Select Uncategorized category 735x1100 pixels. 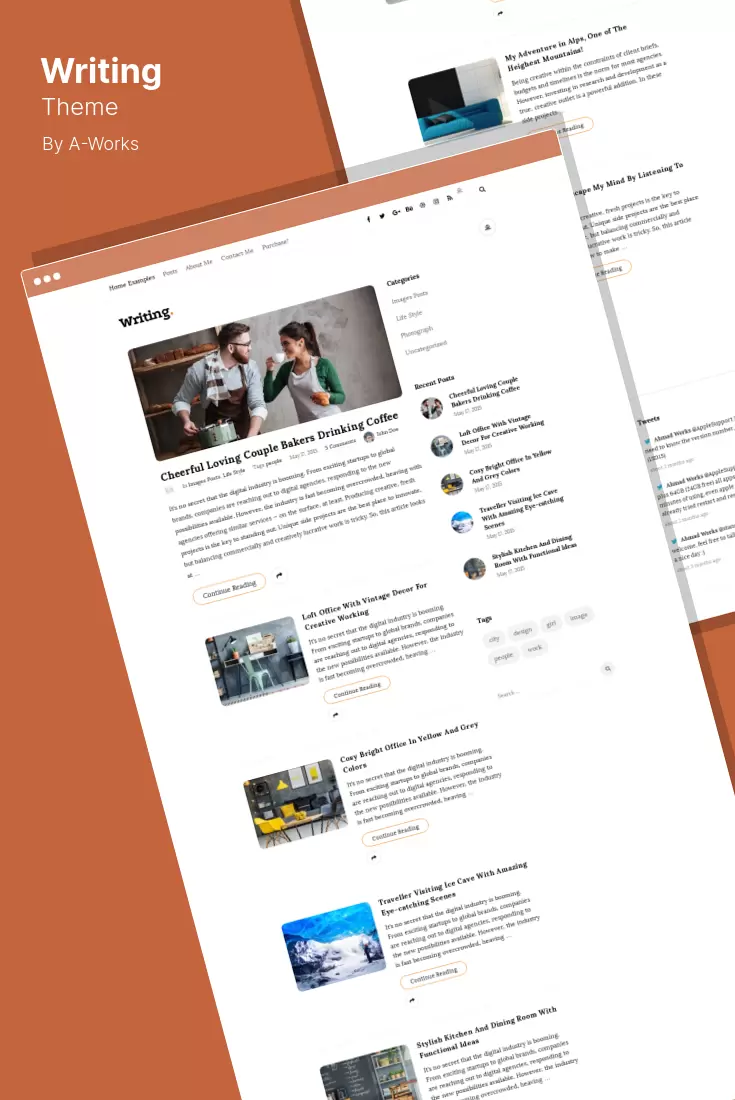tap(426, 347)
